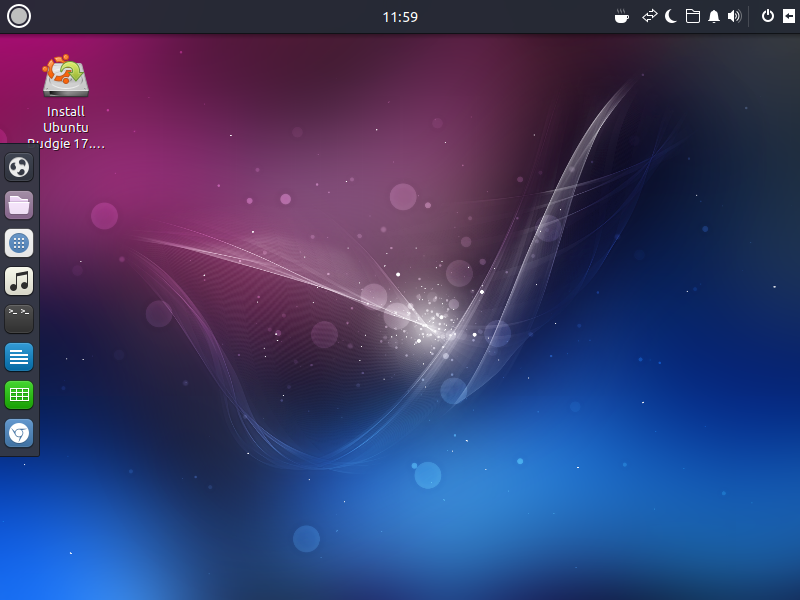Click the 11:59 clock

(x=400, y=17)
